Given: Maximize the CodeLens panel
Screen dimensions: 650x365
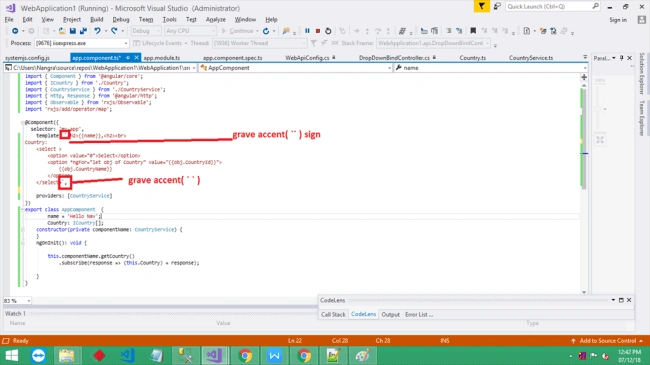Looking at the screenshot, I should [x=621, y=300].
